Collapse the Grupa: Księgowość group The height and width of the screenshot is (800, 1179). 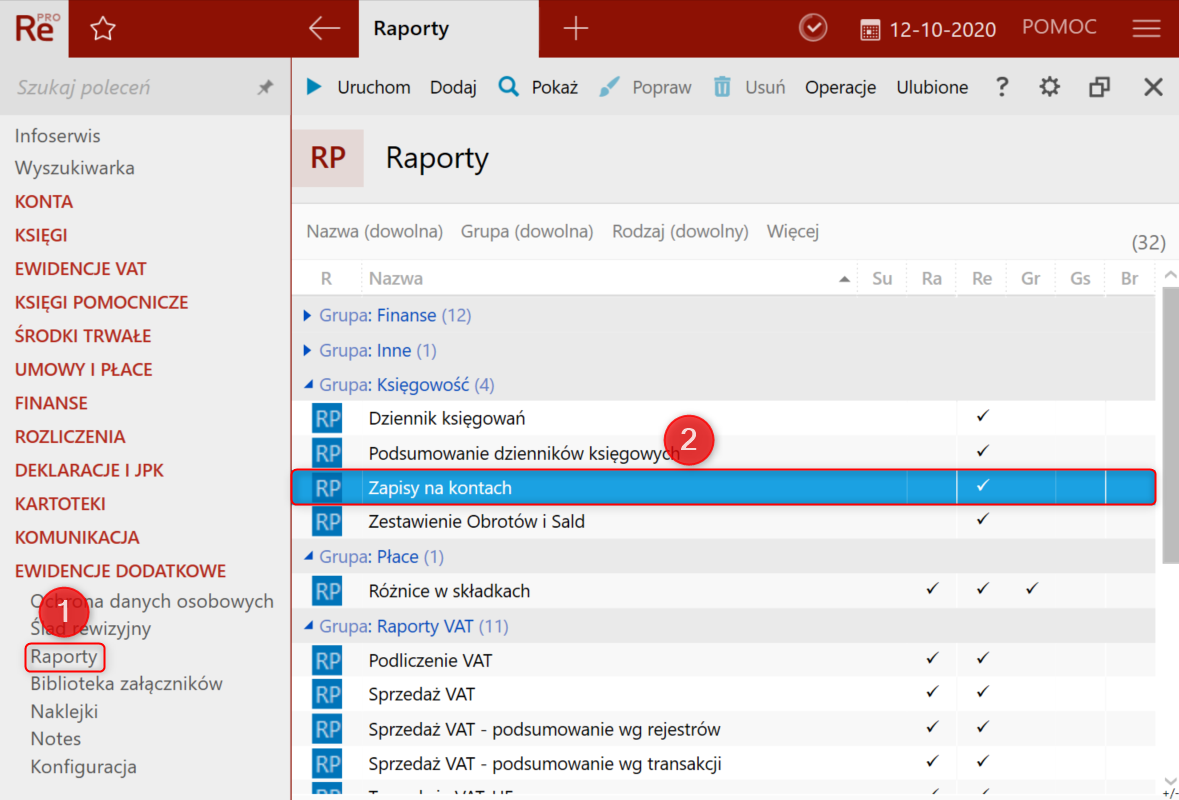[308, 385]
